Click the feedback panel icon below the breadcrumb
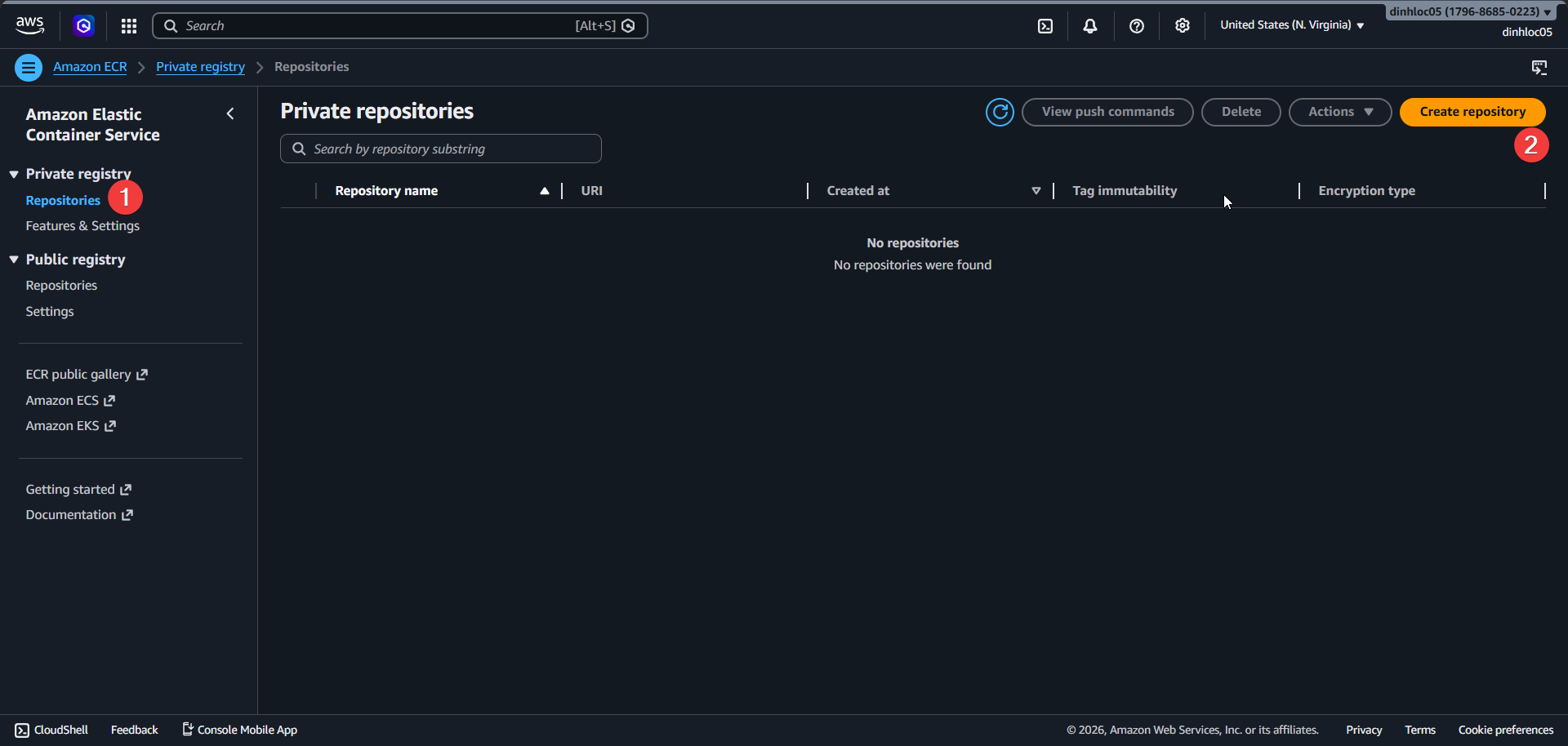Screen dimensions: 1568x746 click(1540, 67)
